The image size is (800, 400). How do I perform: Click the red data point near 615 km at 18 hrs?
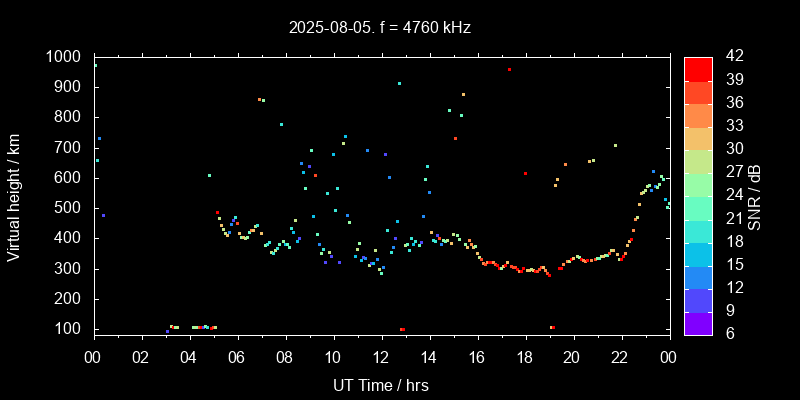pos(525,173)
